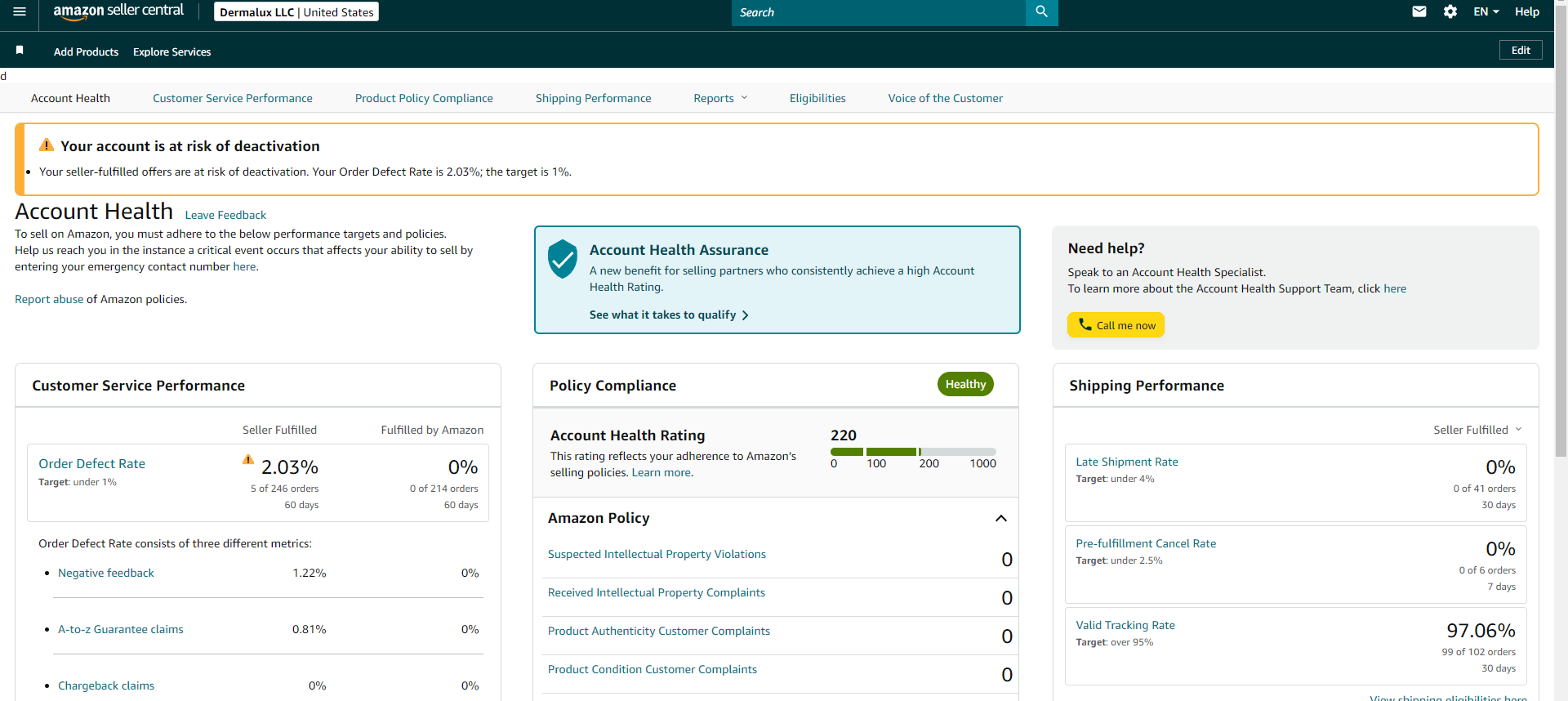Click the 220 health rating score
Screen dimensions: 1568x701
[x=844, y=435]
